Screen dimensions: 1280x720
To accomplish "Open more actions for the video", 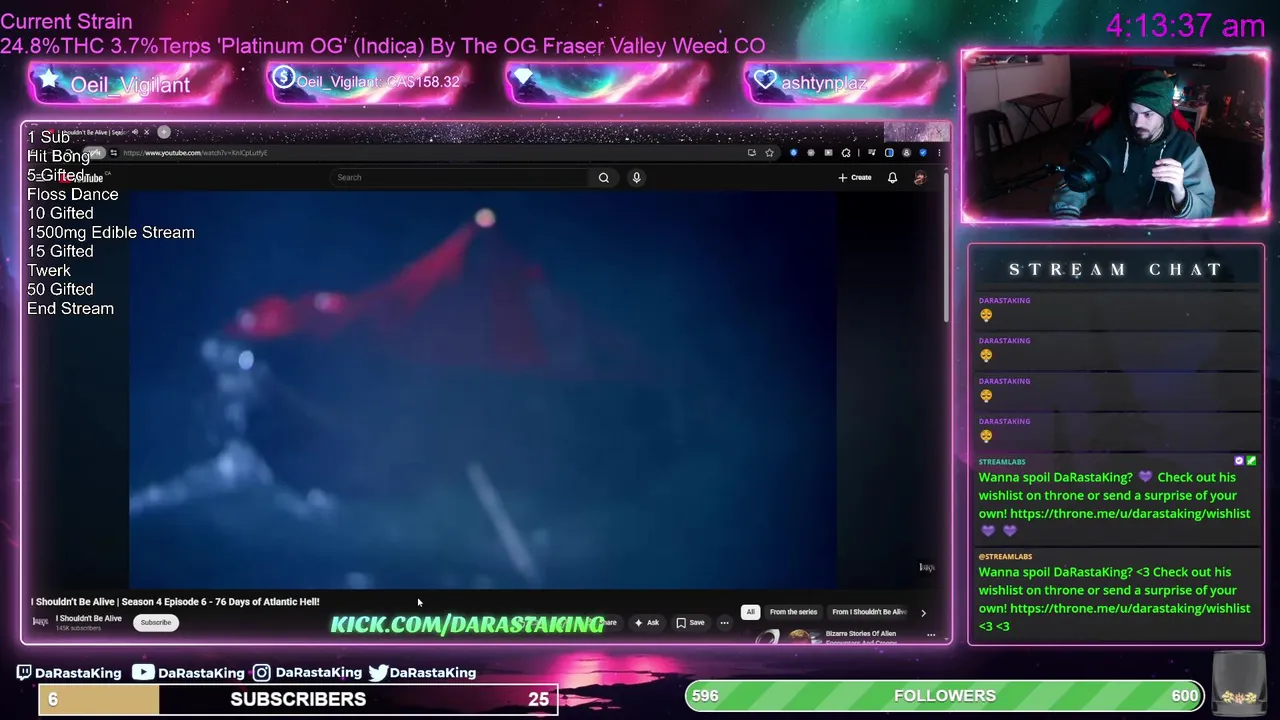I will [x=724, y=623].
